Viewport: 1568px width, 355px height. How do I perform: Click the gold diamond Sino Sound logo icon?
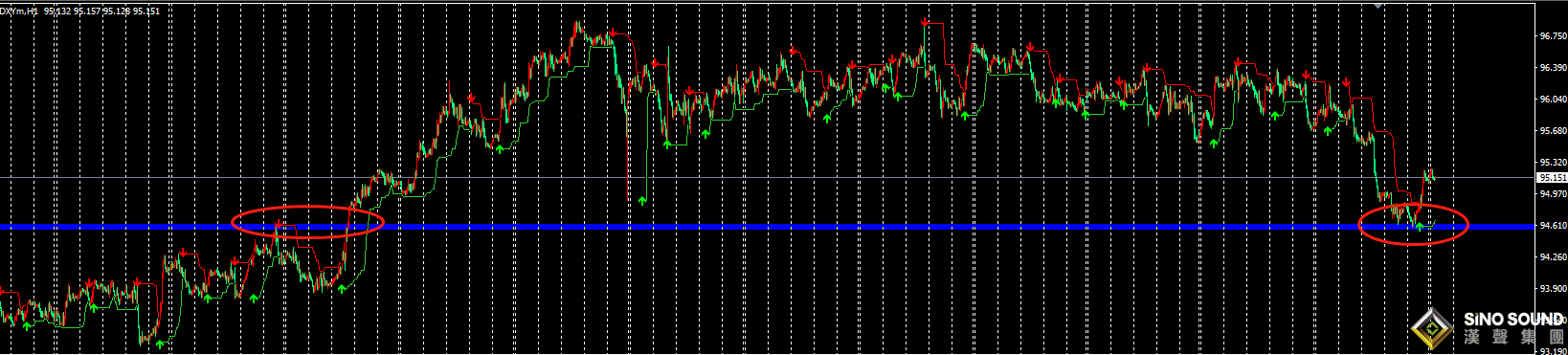[1432, 330]
